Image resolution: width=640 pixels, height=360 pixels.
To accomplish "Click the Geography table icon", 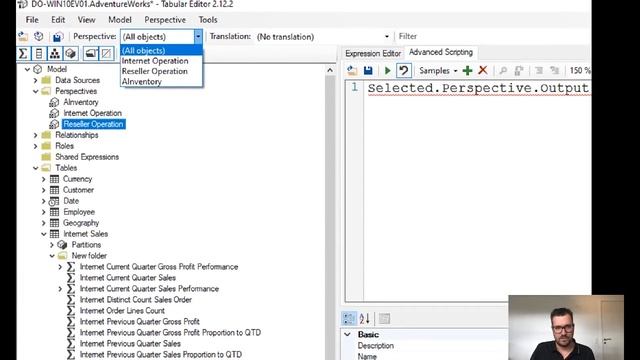I will tap(54, 223).
